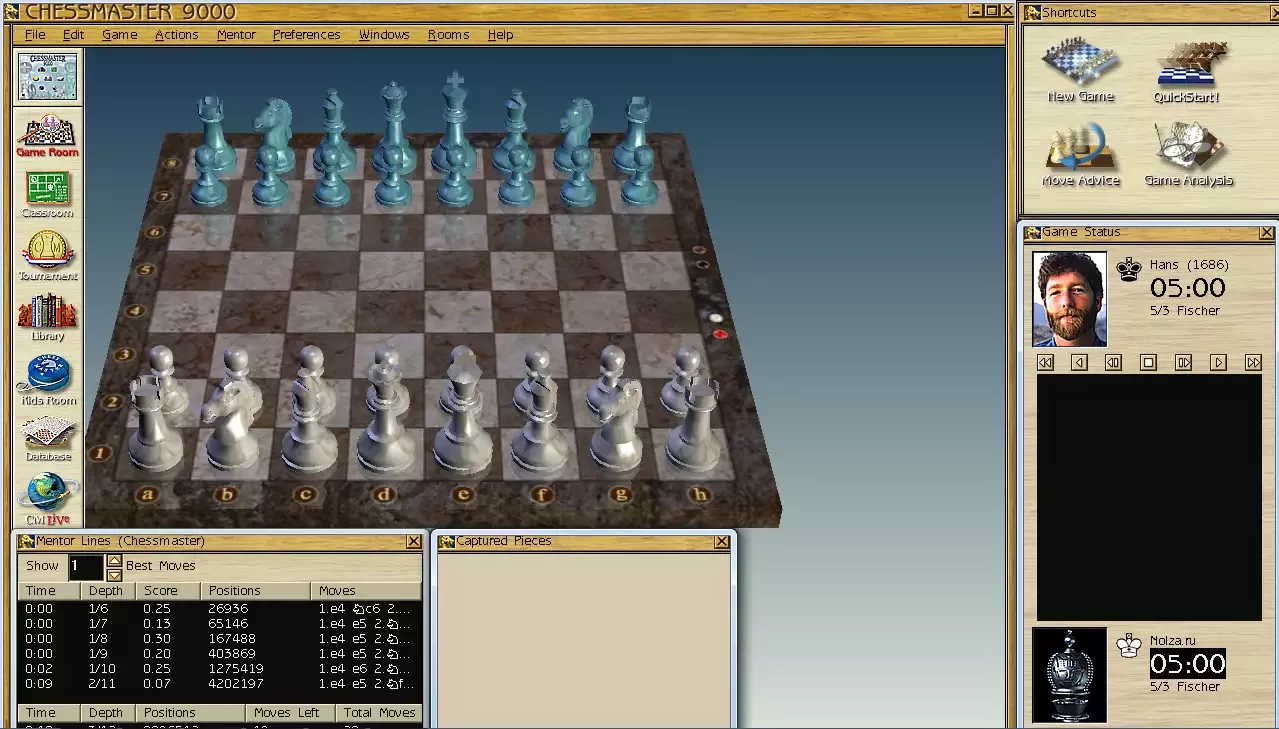Image resolution: width=1279 pixels, height=729 pixels.
Task: Click Nolza.ru's highlighted 05:00 clock
Action: (1187, 663)
